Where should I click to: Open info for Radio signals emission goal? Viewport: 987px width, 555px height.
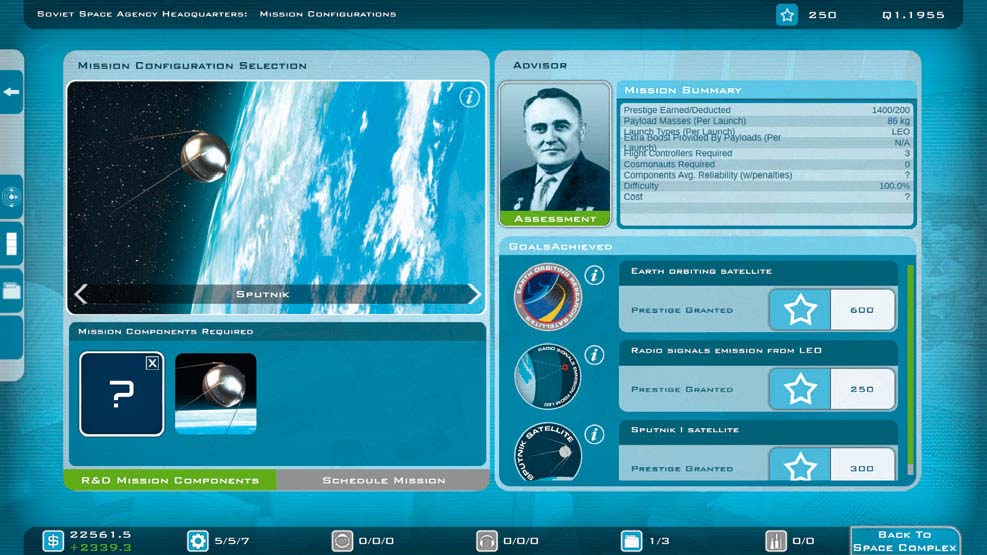594,355
